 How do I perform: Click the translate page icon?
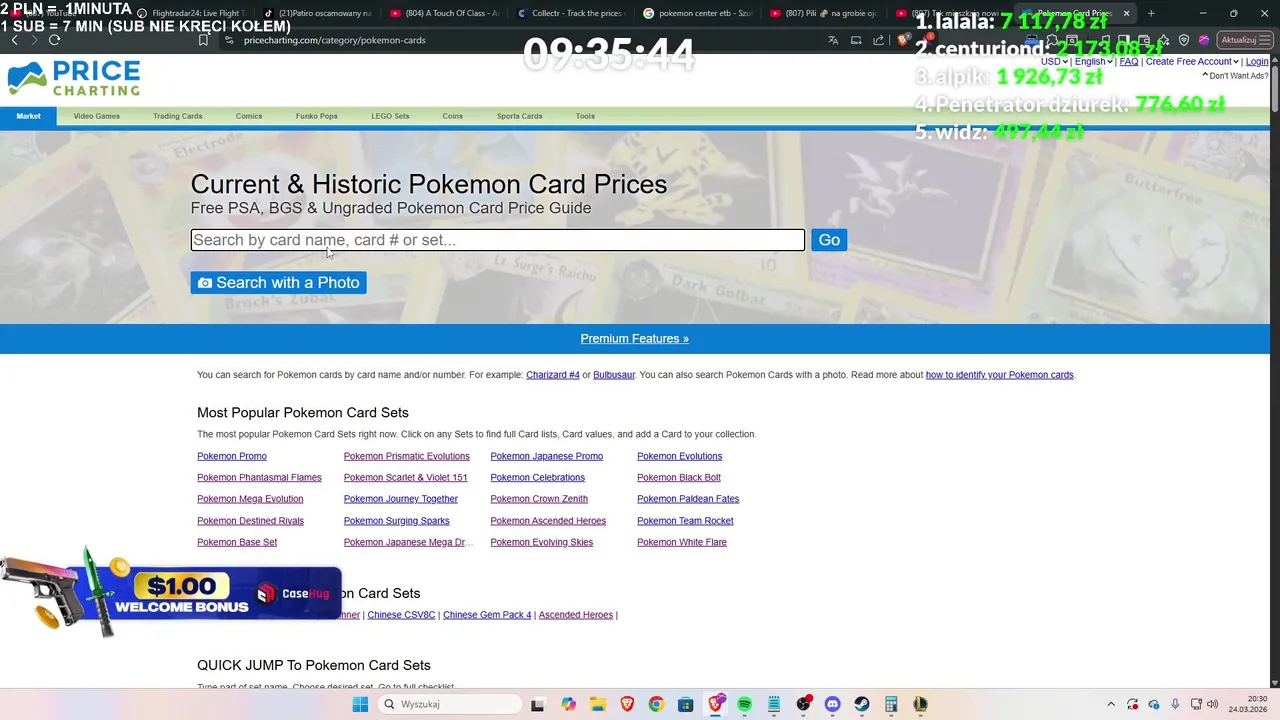(x=833, y=40)
